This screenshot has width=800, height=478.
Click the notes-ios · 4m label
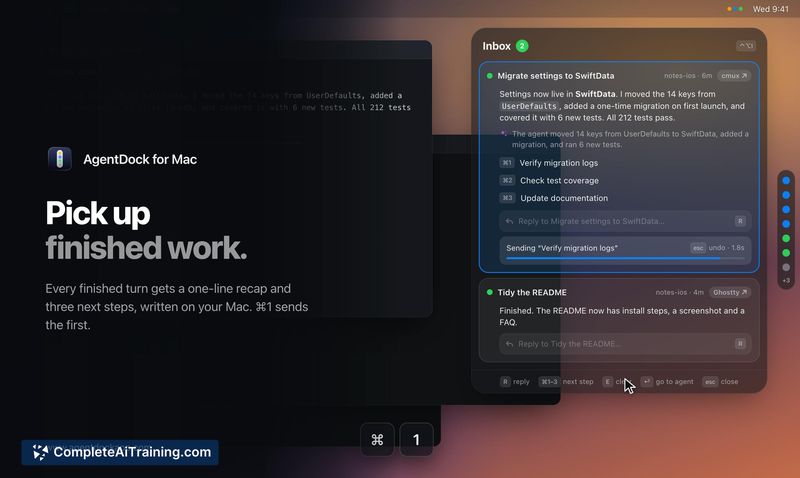[x=679, y=292]
